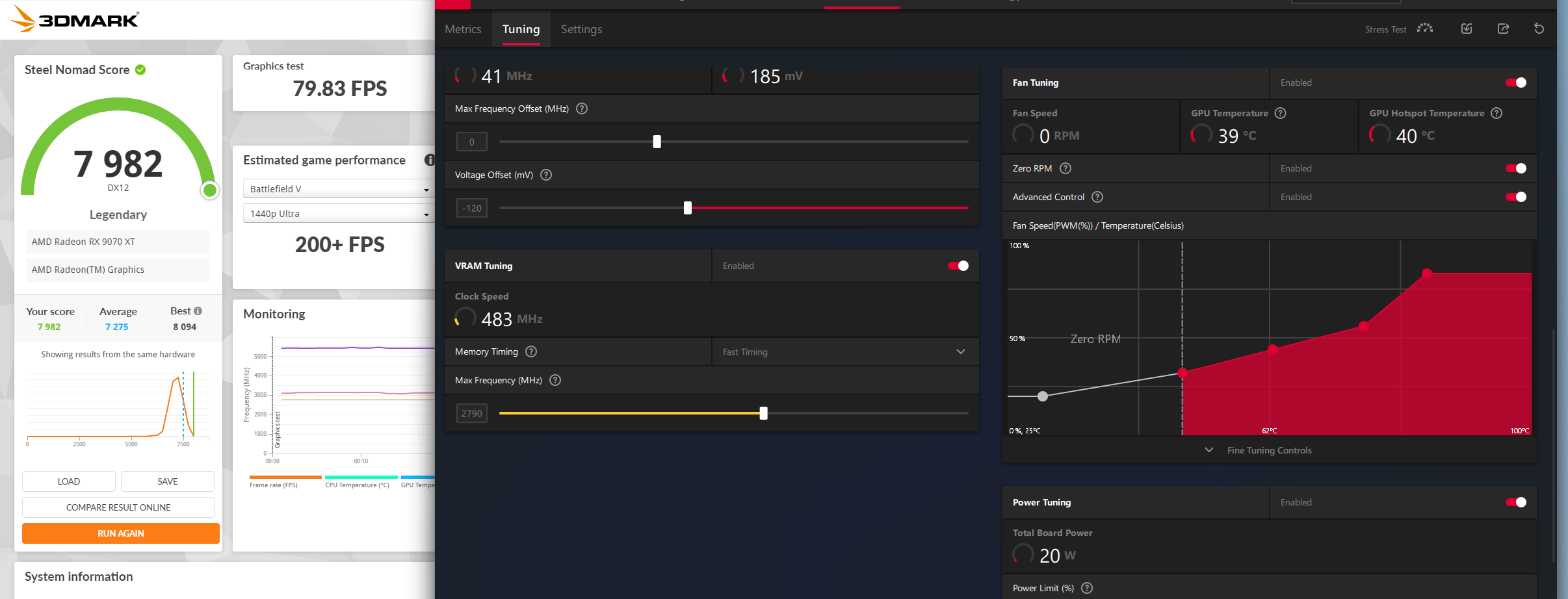Click the fan curve point at 62°C
The width and height of the screenshot is (1568, 599).
click(1273, 350)
